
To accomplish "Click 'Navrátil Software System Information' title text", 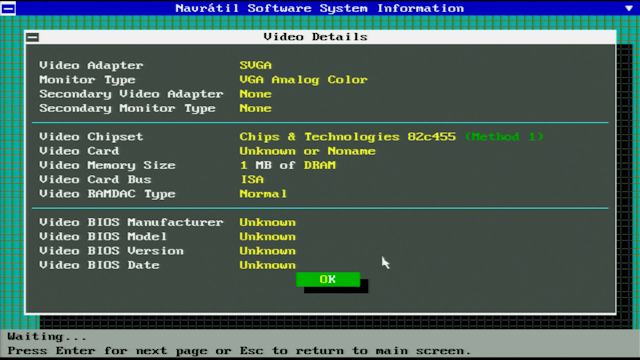I will click(x=320, y=8).
